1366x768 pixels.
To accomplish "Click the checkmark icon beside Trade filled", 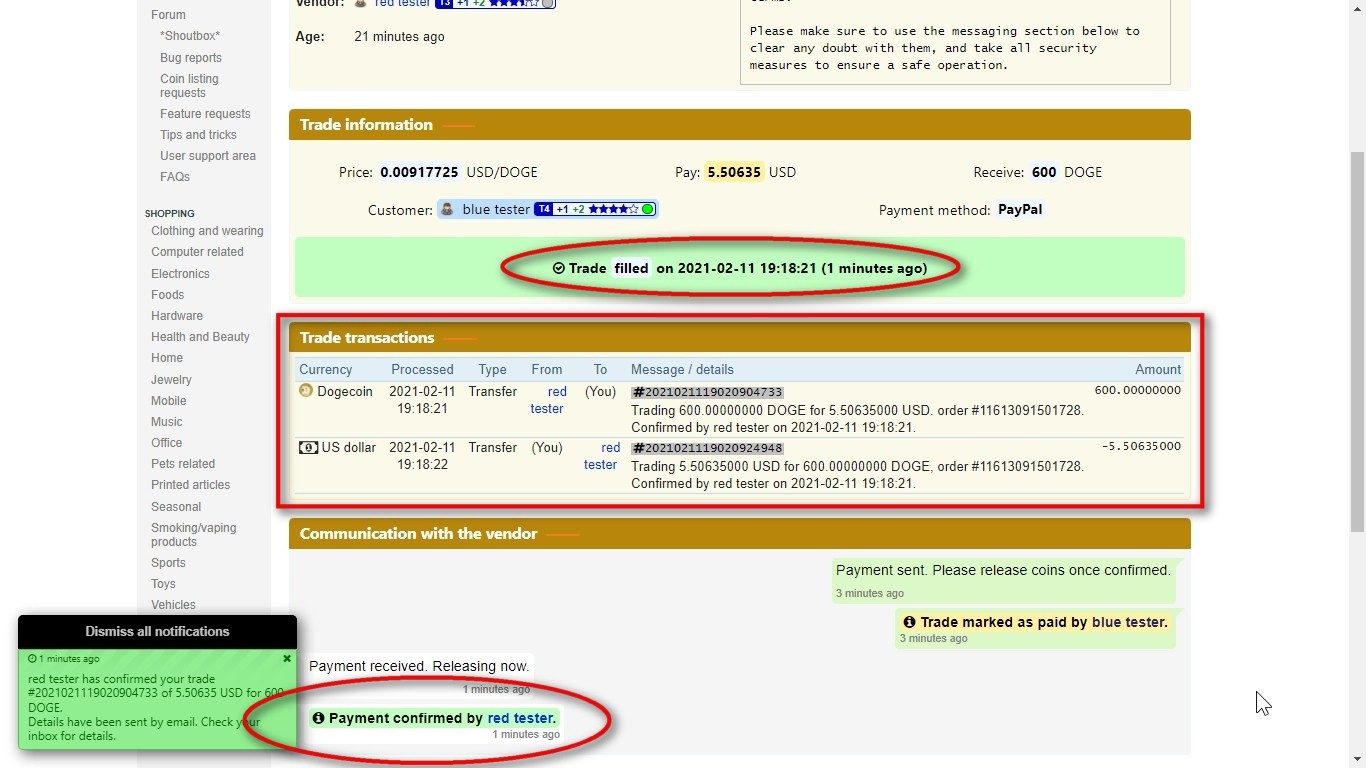I will point(558,268).
